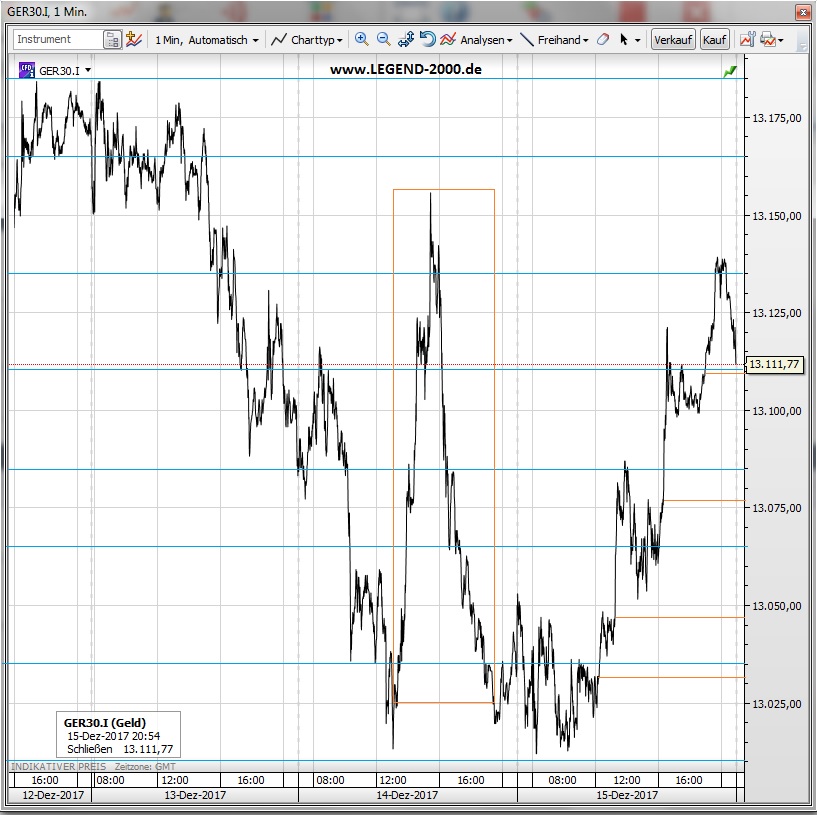Open the Analysen menu
817x815 pixels.
click(477, 40)
